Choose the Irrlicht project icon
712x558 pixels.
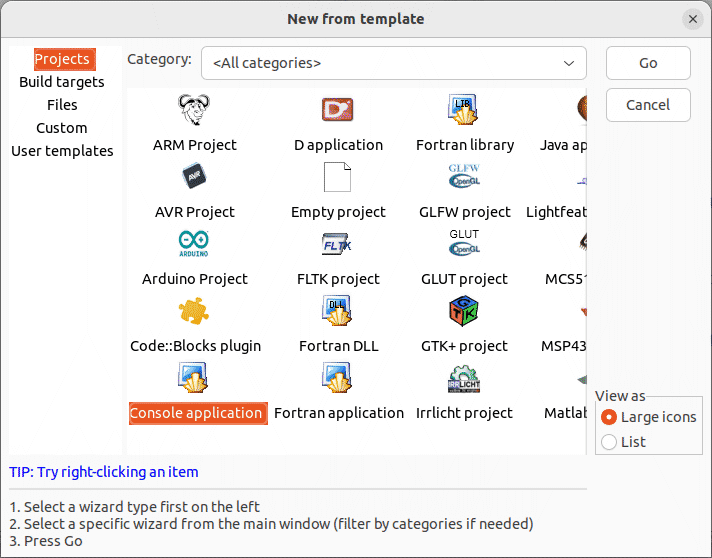tap(464, 378)
